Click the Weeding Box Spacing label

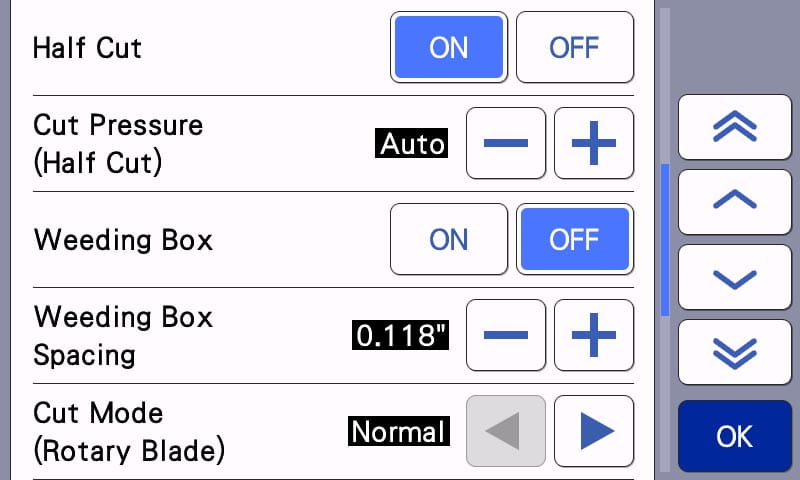123,335
